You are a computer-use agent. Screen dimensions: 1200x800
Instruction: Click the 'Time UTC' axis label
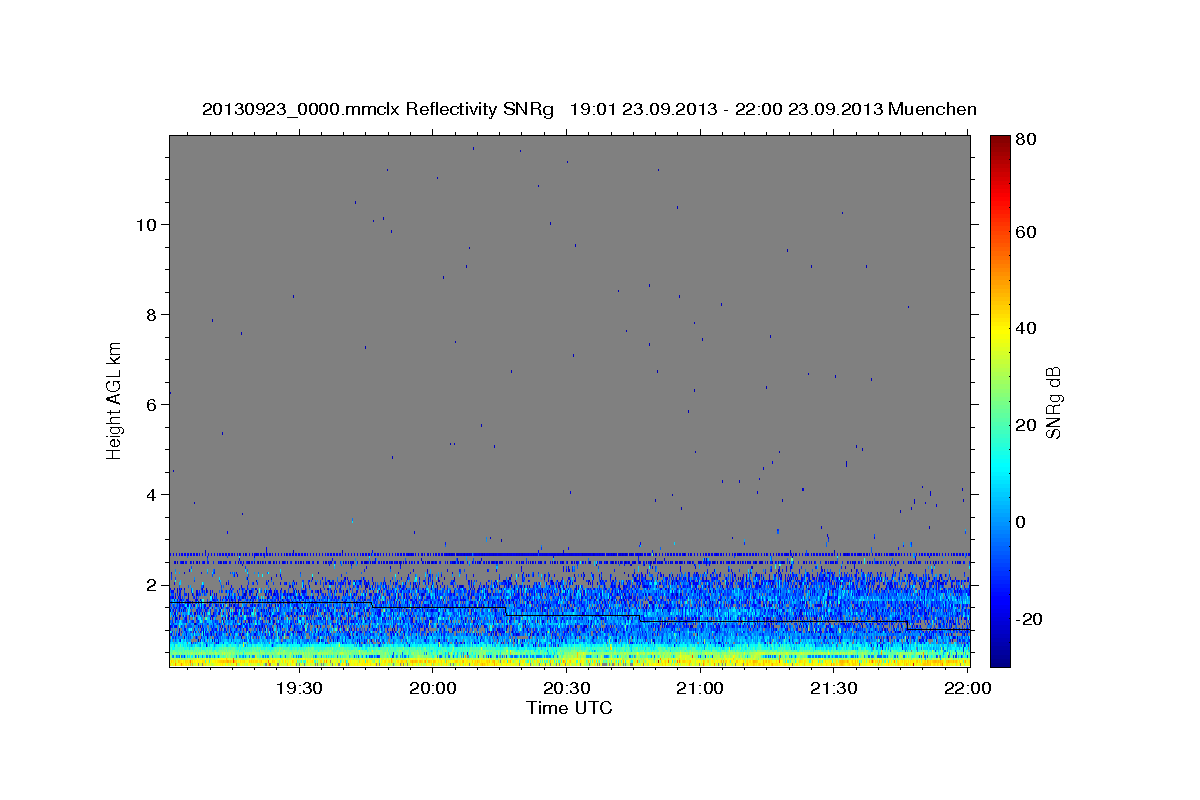click(569, 708)
